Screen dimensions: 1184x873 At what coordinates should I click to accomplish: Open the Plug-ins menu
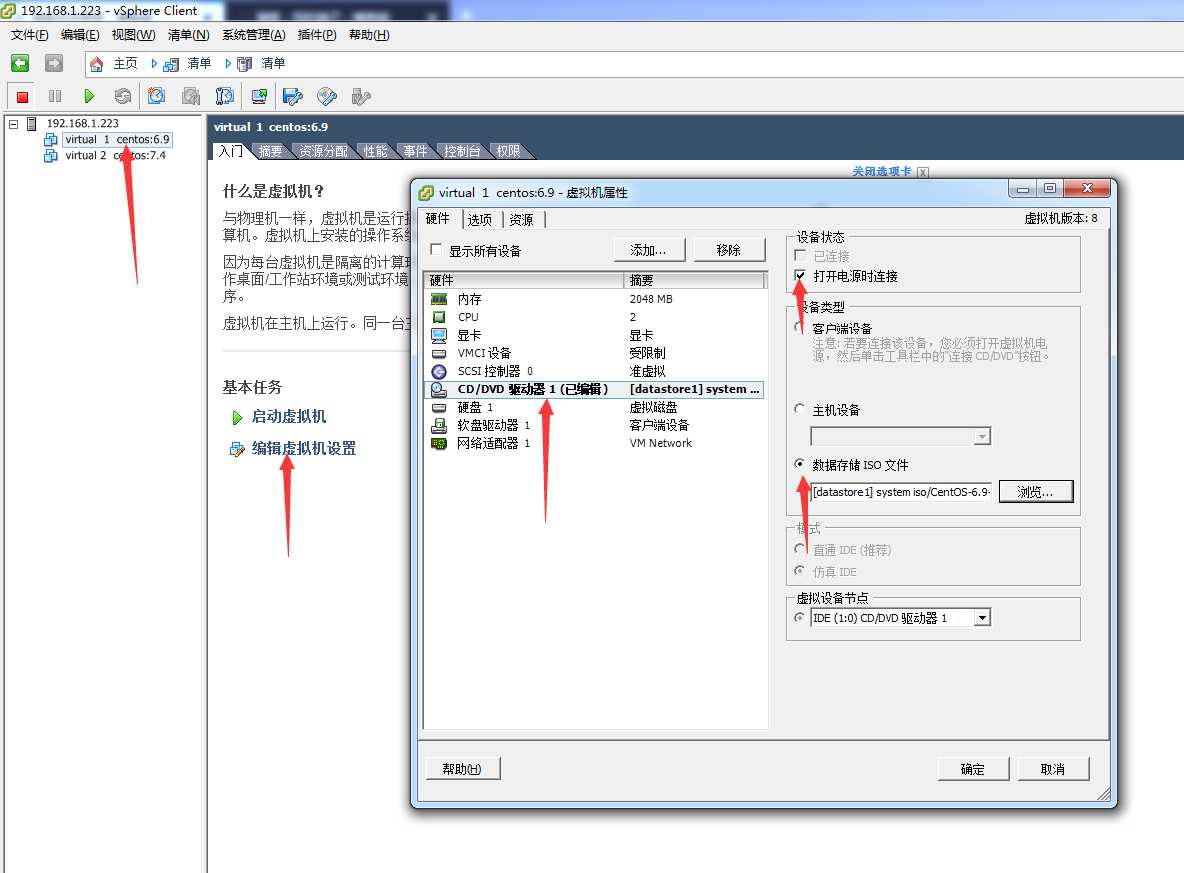pyautogui.click(x=317, y=35)
